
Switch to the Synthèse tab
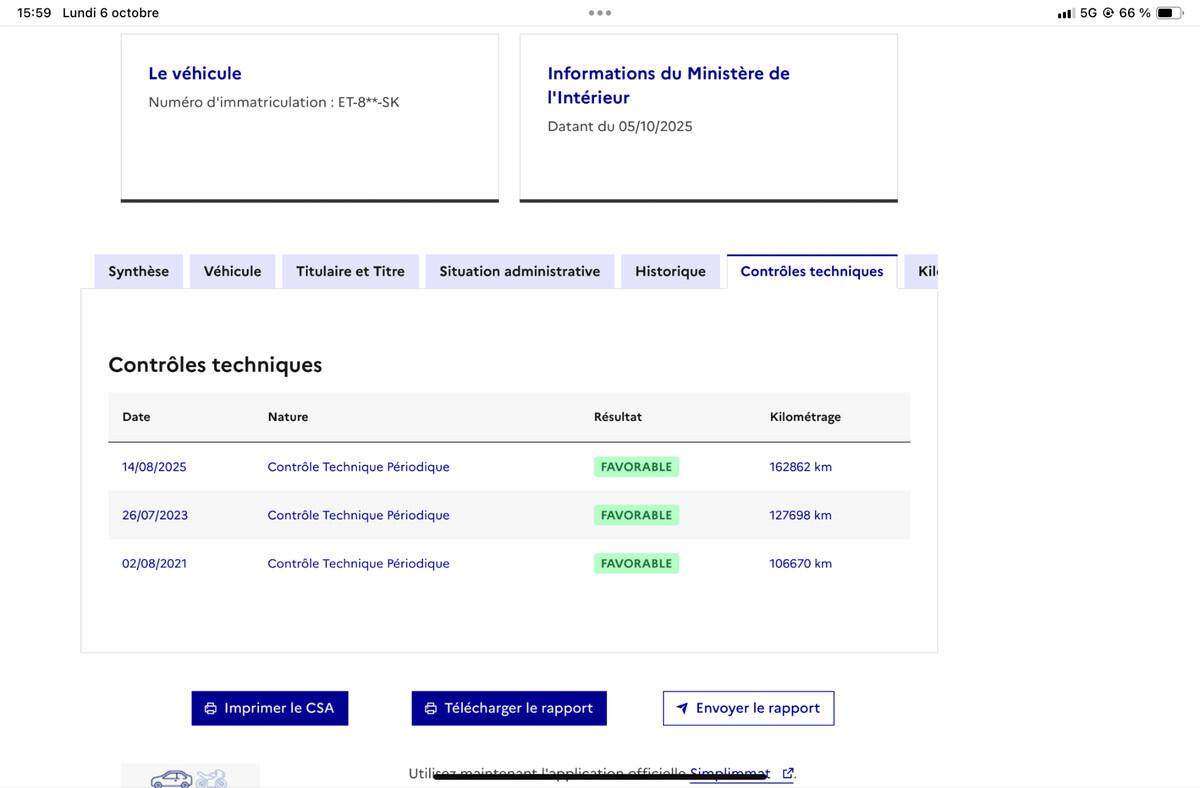click(139, 271)
